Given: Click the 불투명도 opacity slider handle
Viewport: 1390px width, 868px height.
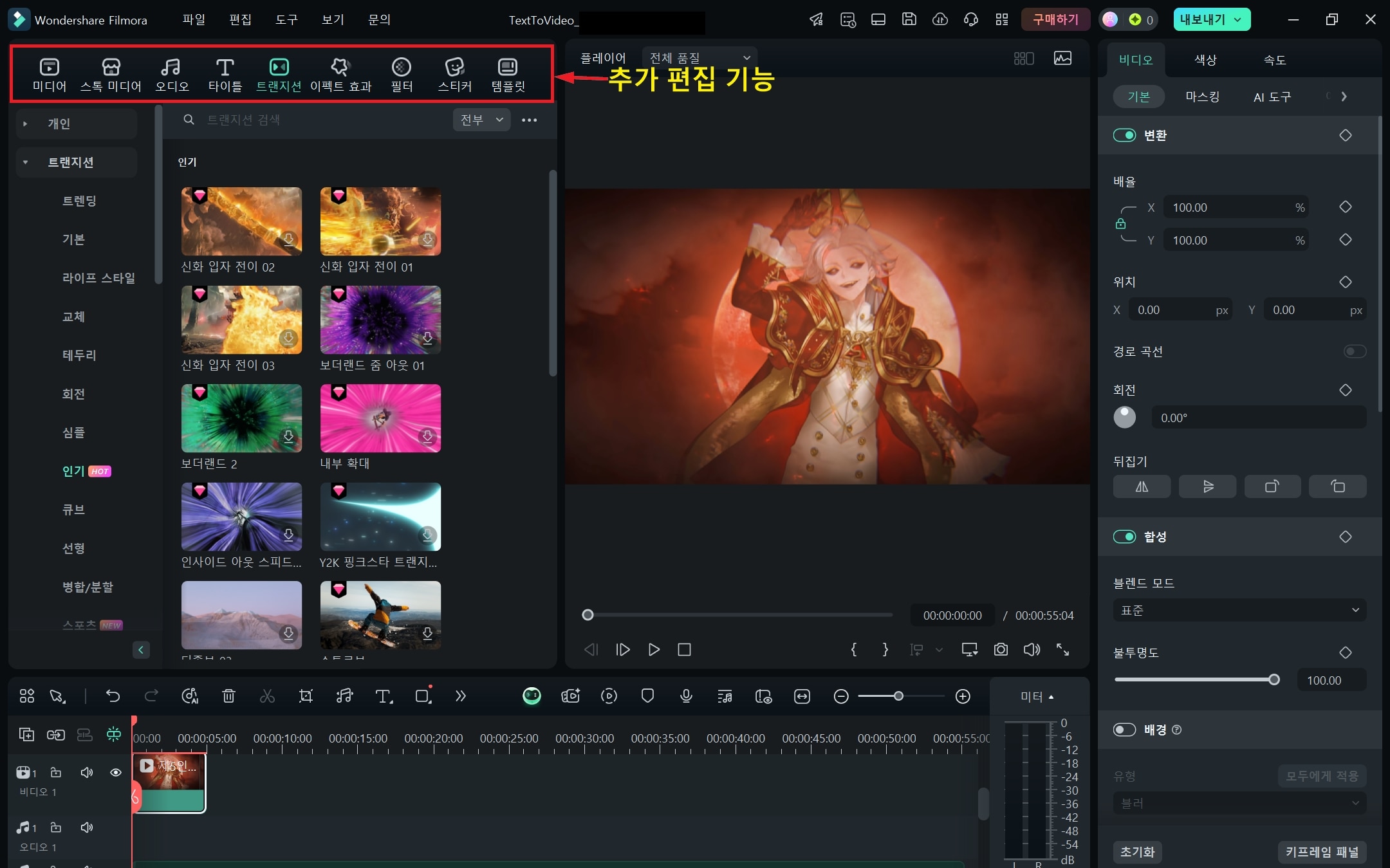Looking at the screenshot, I should pos(1274,679).
